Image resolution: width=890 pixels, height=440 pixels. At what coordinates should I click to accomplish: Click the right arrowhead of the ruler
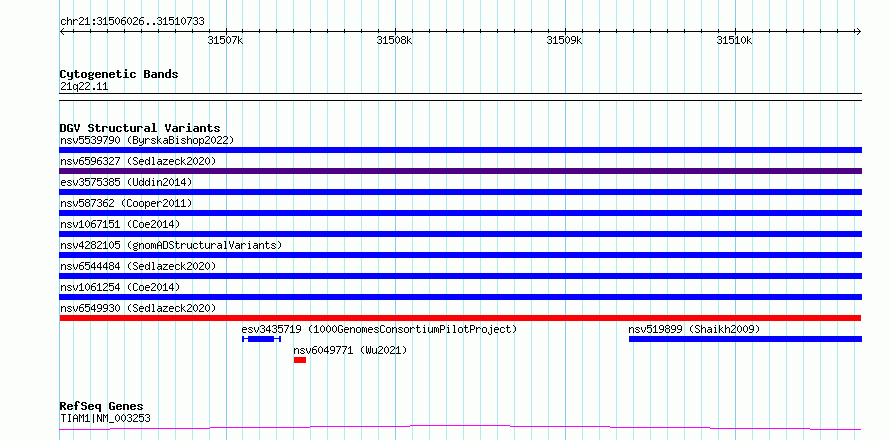(x=858, y=31)
